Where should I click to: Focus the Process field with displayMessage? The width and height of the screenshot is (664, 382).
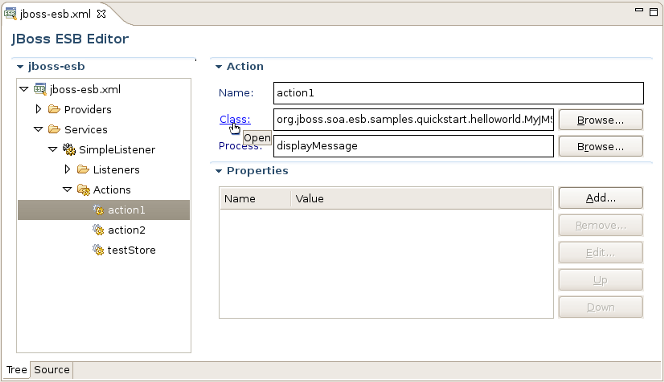click(x=413, y=146)
